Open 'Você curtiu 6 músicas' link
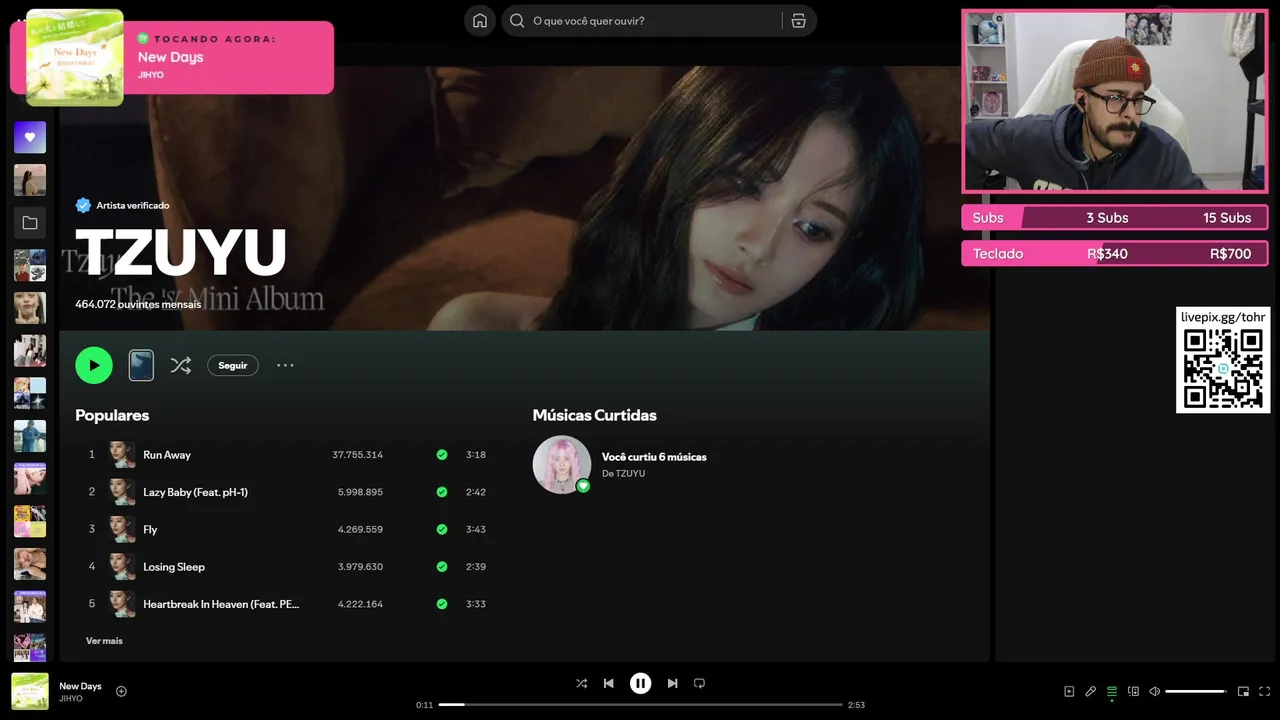Image resolution: width=1280 pixels, height=720 pixels. [654, 457]
